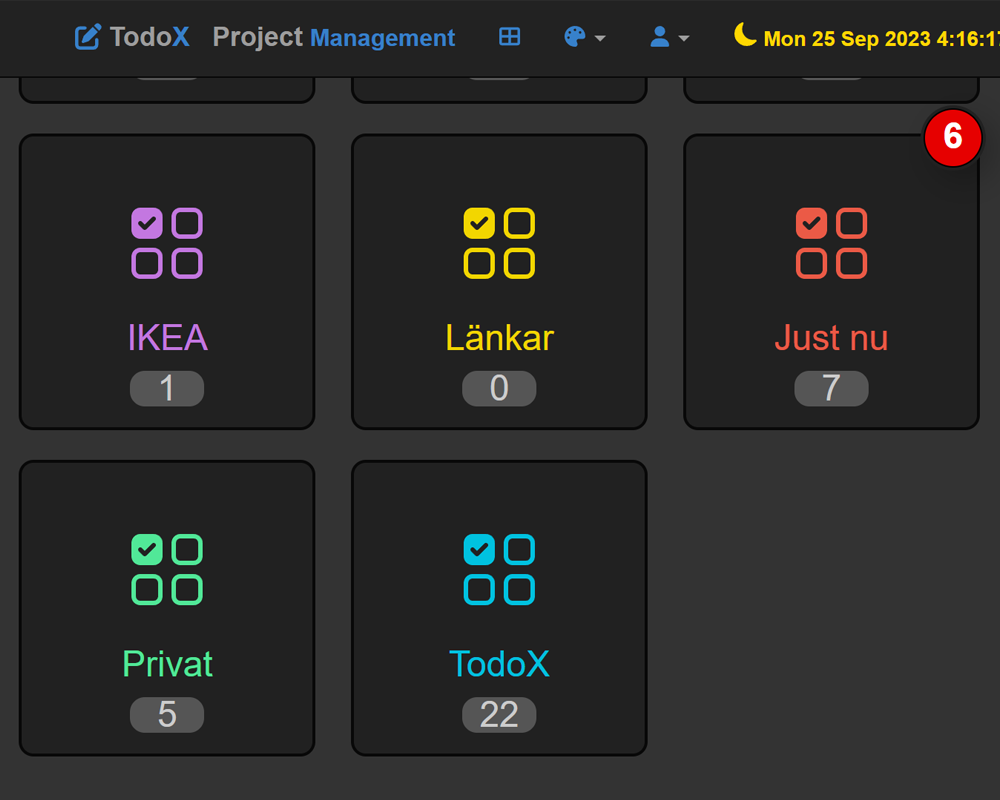
Task: Click the yellow Länkar checklist icon
Action: coord(499,243)
